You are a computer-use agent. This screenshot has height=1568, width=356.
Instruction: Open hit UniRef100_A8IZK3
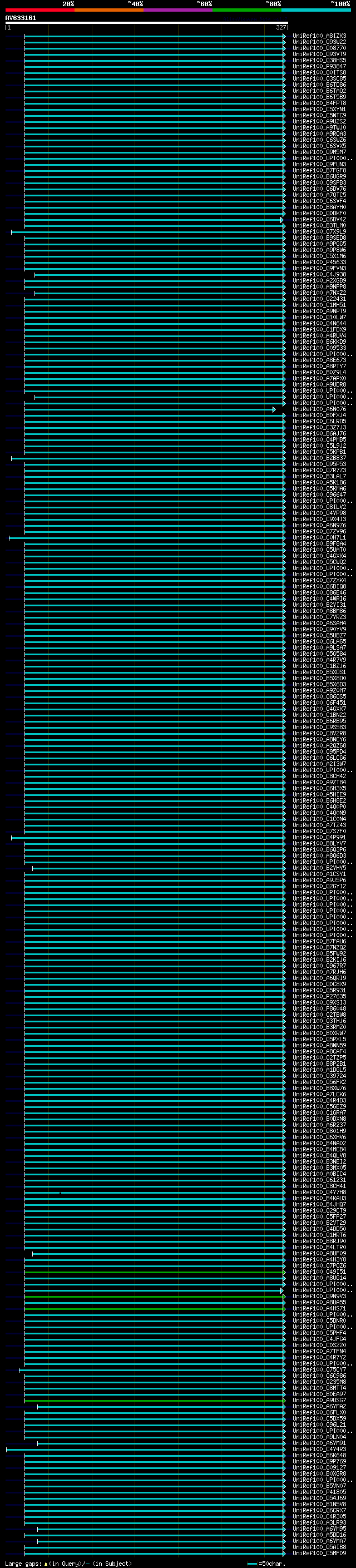[319, 36]
